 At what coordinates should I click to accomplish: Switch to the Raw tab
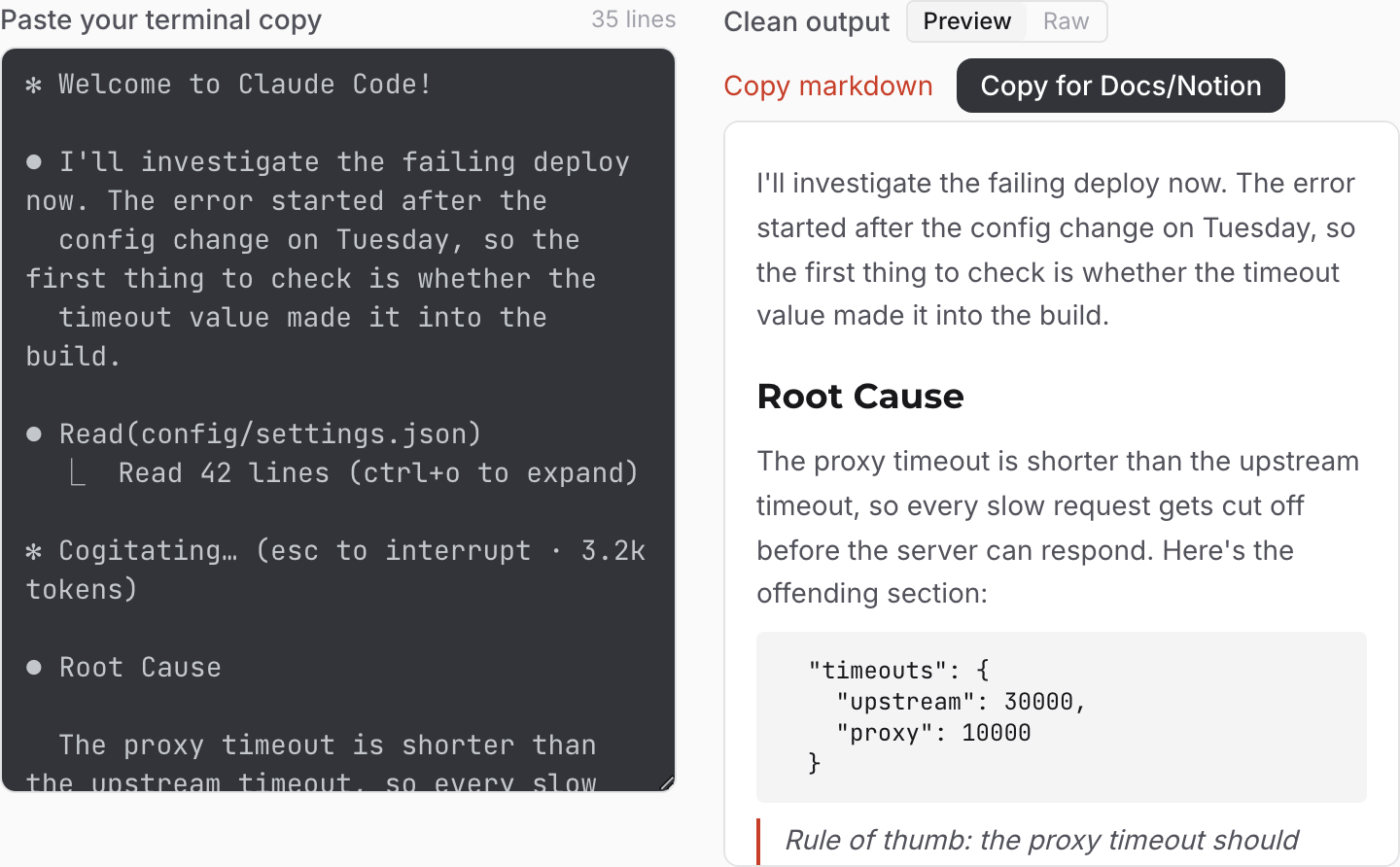[x=1066, y=21]
